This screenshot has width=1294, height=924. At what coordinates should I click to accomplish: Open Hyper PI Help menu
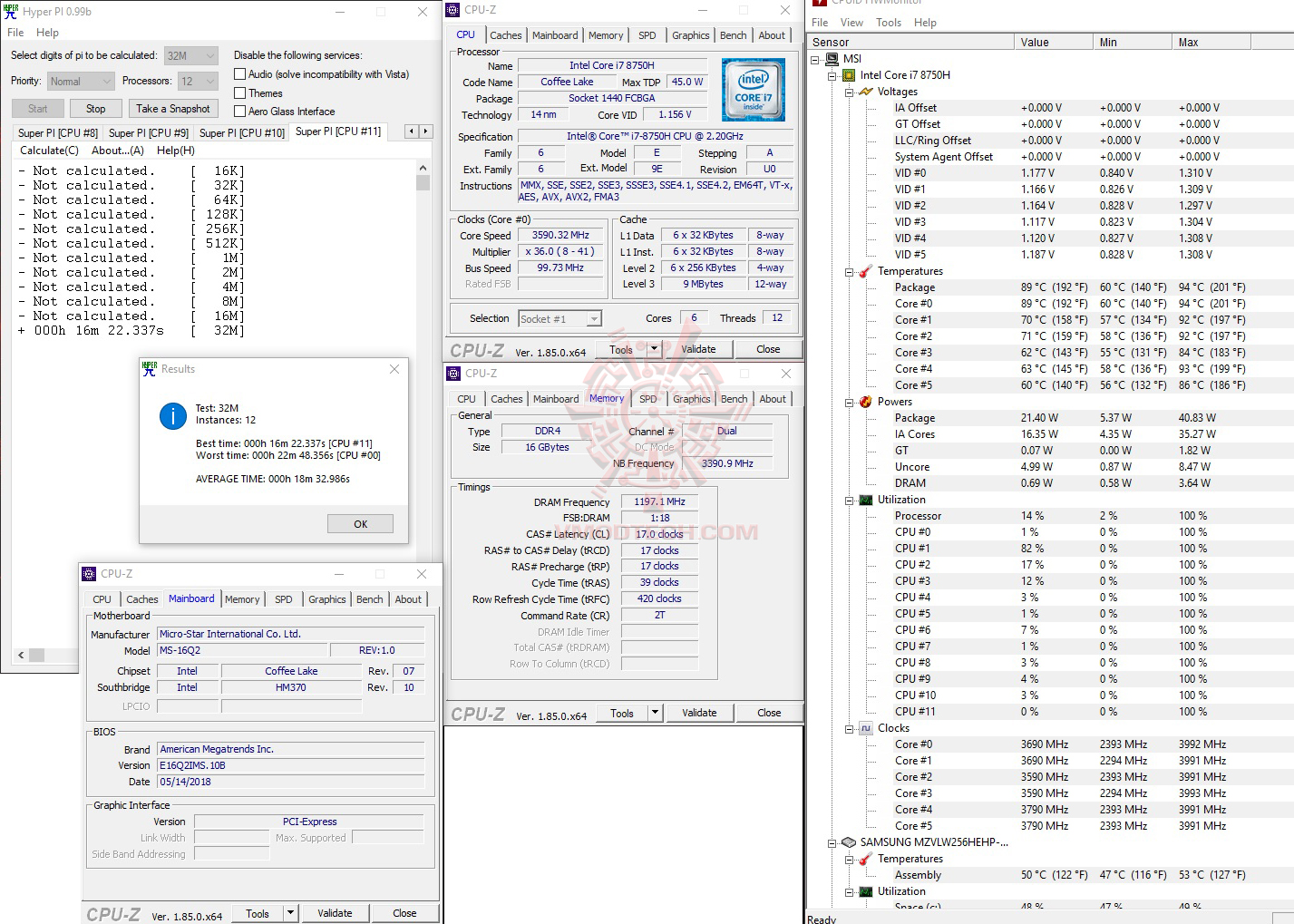click(x=47, y=33)
